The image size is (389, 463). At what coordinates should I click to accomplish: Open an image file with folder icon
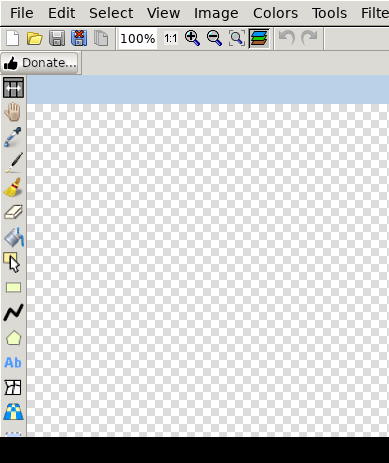pos(35,38)
